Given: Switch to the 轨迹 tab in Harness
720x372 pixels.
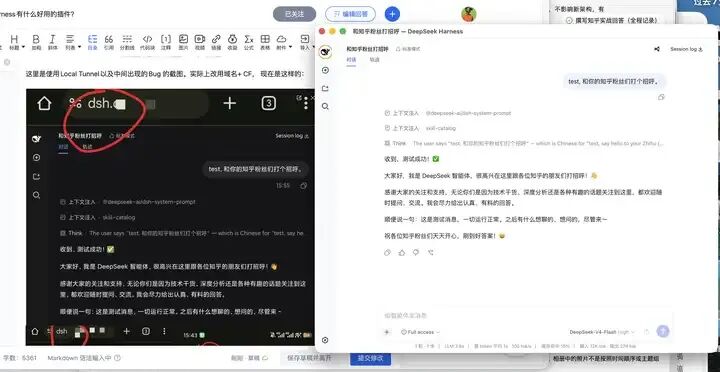Looking at the screenshot, I should pos(375,60).
